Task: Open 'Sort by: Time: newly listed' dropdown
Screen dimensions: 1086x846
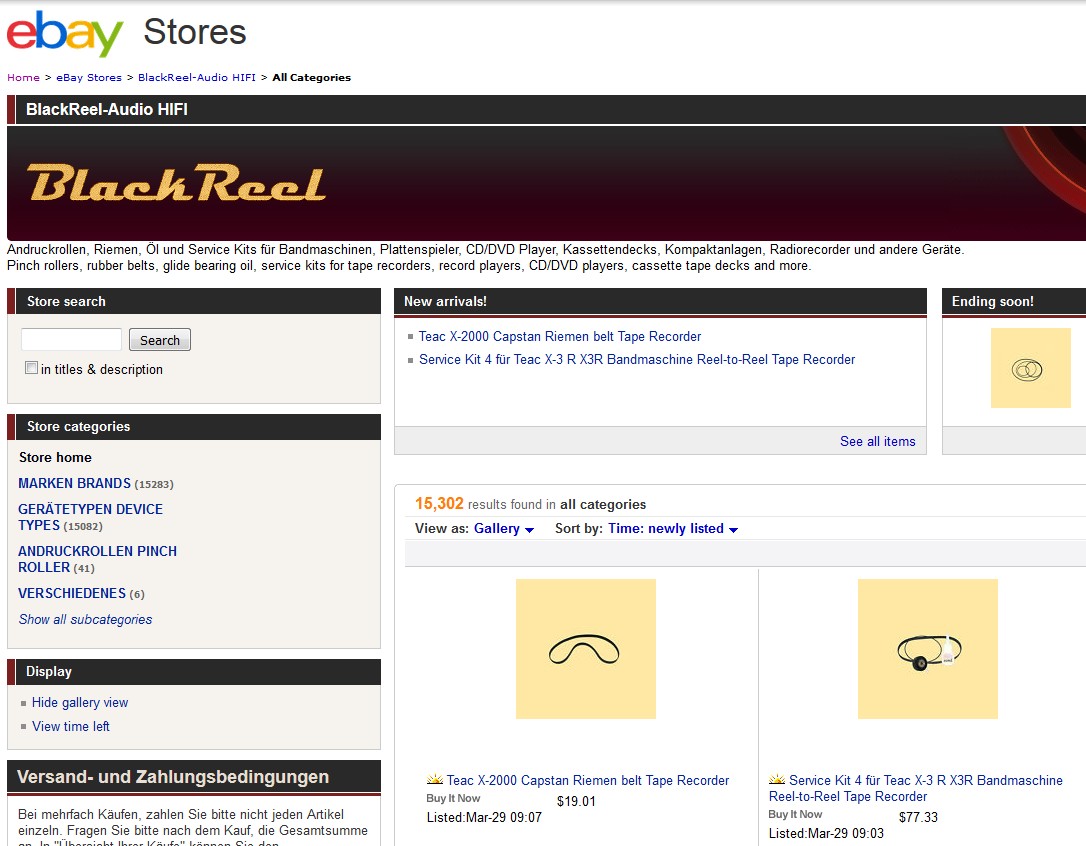Action: [x=672, y=529]
